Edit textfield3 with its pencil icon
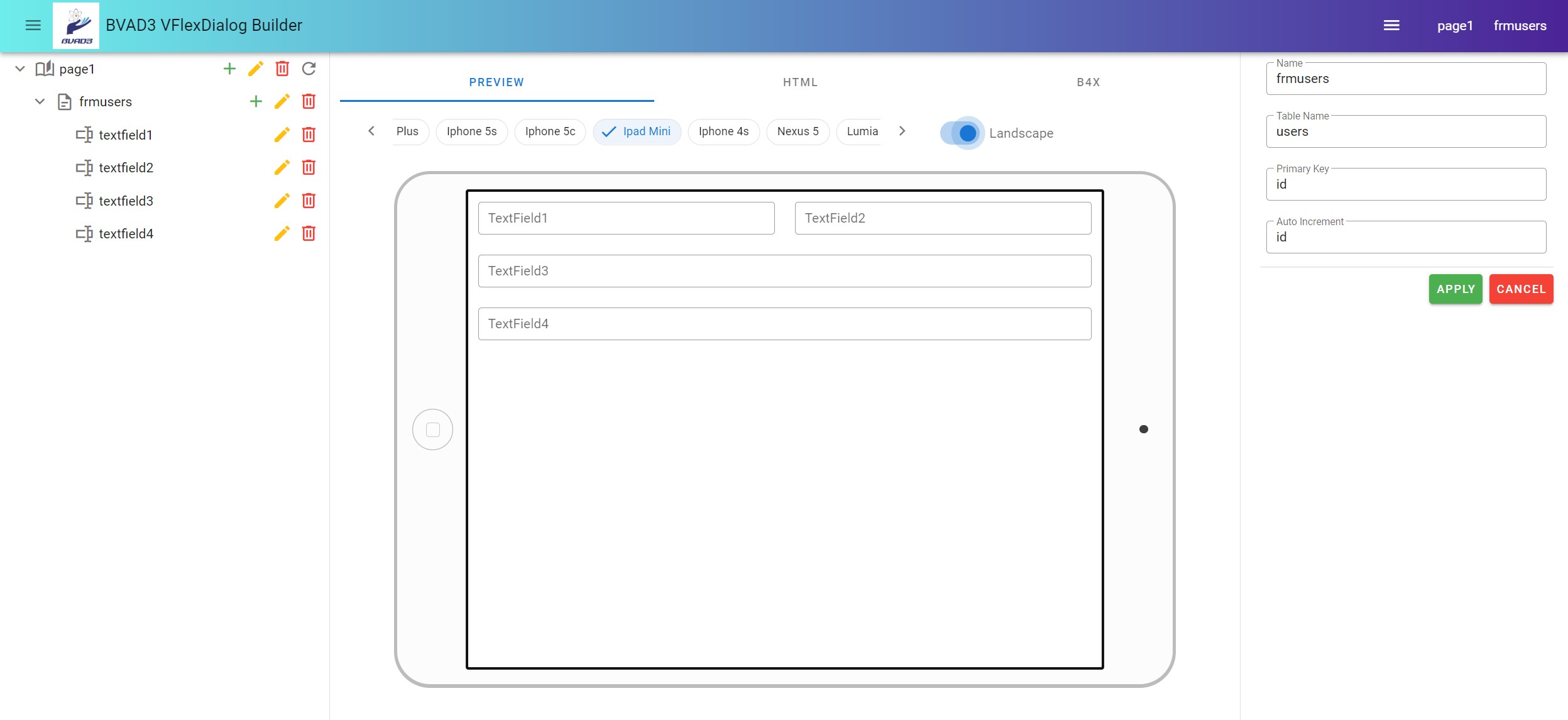This screenshot has height=720, width=1568. coord(282,201)
